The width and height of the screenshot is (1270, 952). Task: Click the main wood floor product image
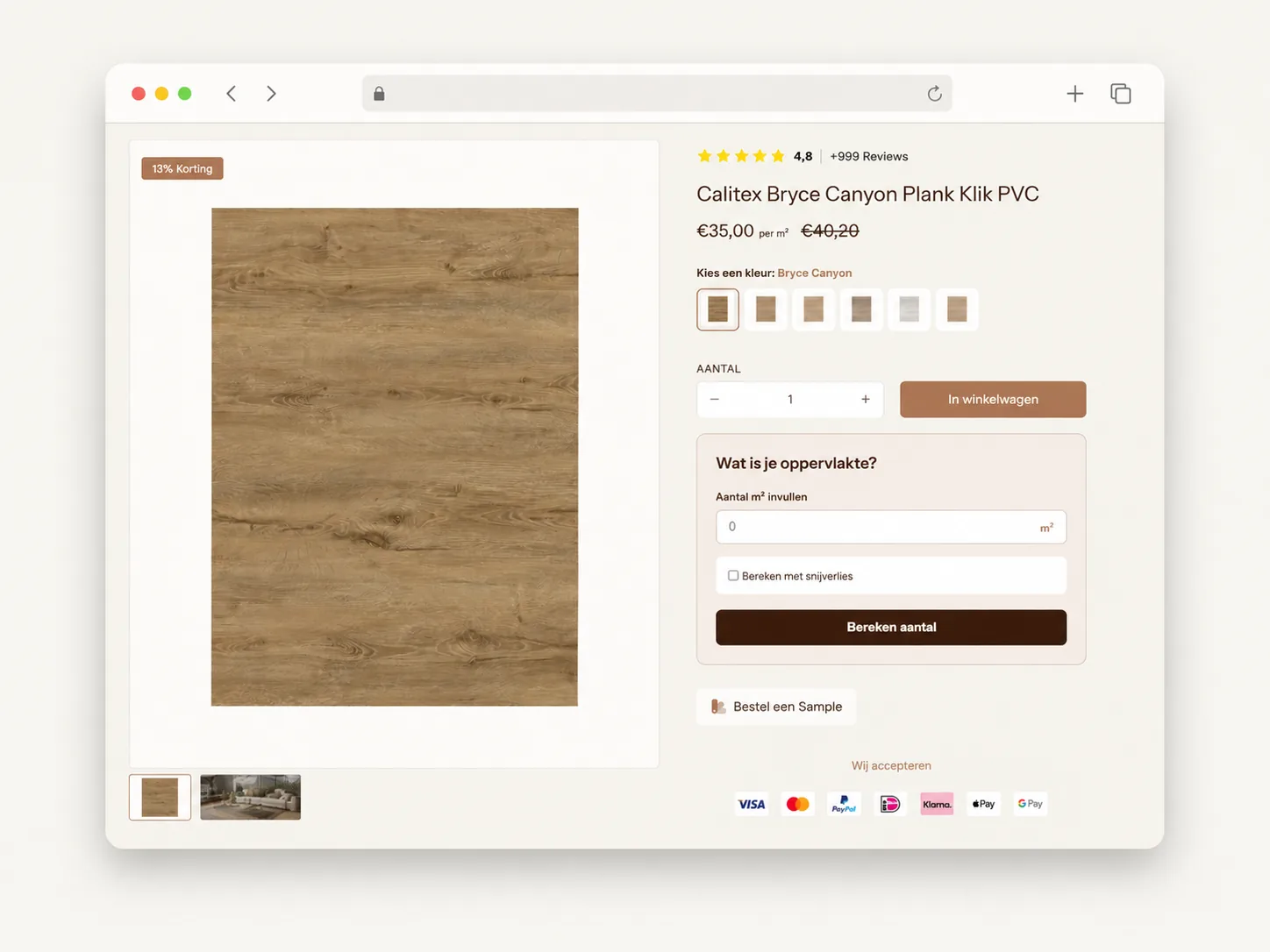pyautogui.click(x=395, y=457)
